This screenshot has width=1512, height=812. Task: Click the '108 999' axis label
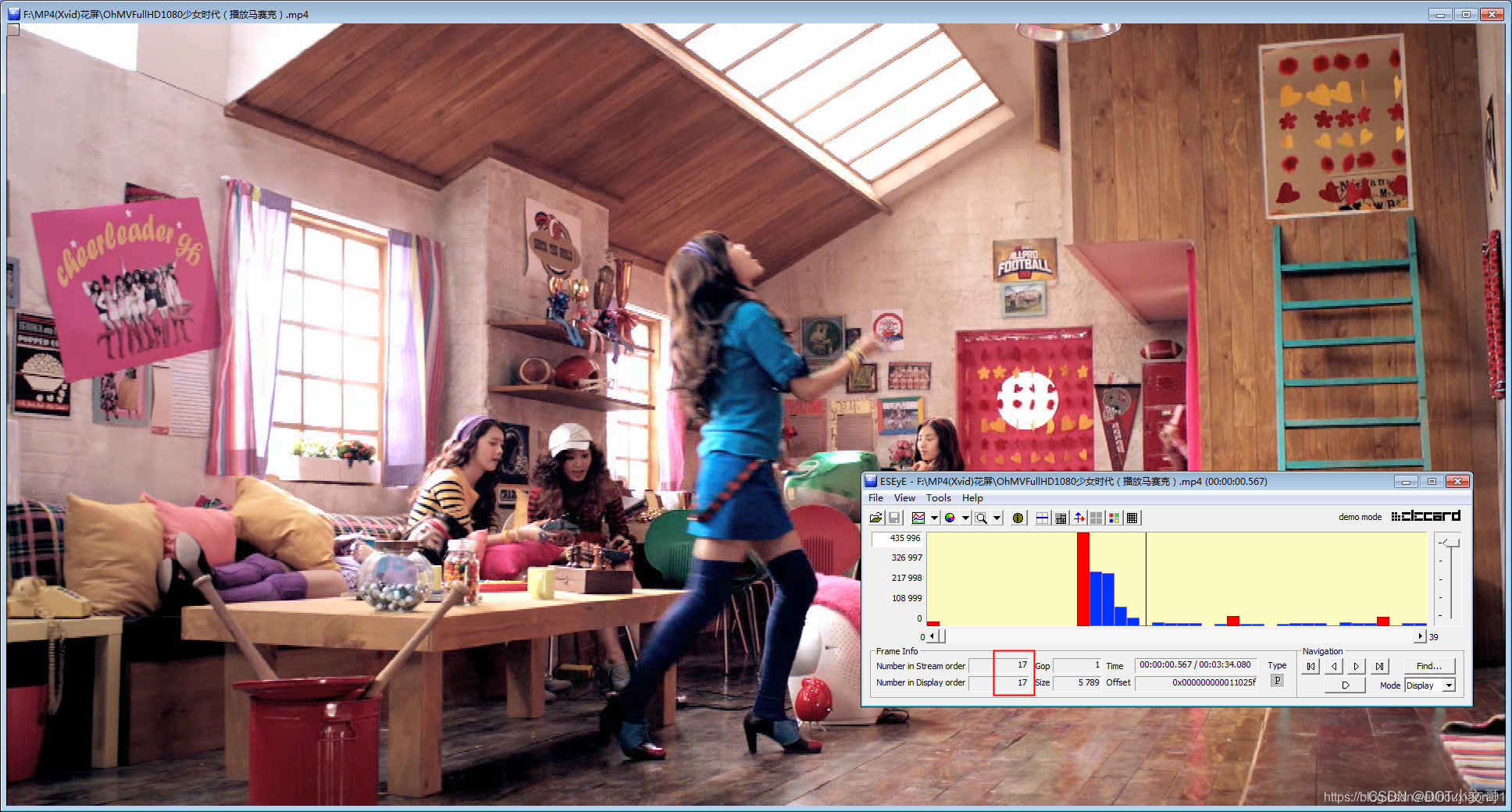tap(907, 598)
